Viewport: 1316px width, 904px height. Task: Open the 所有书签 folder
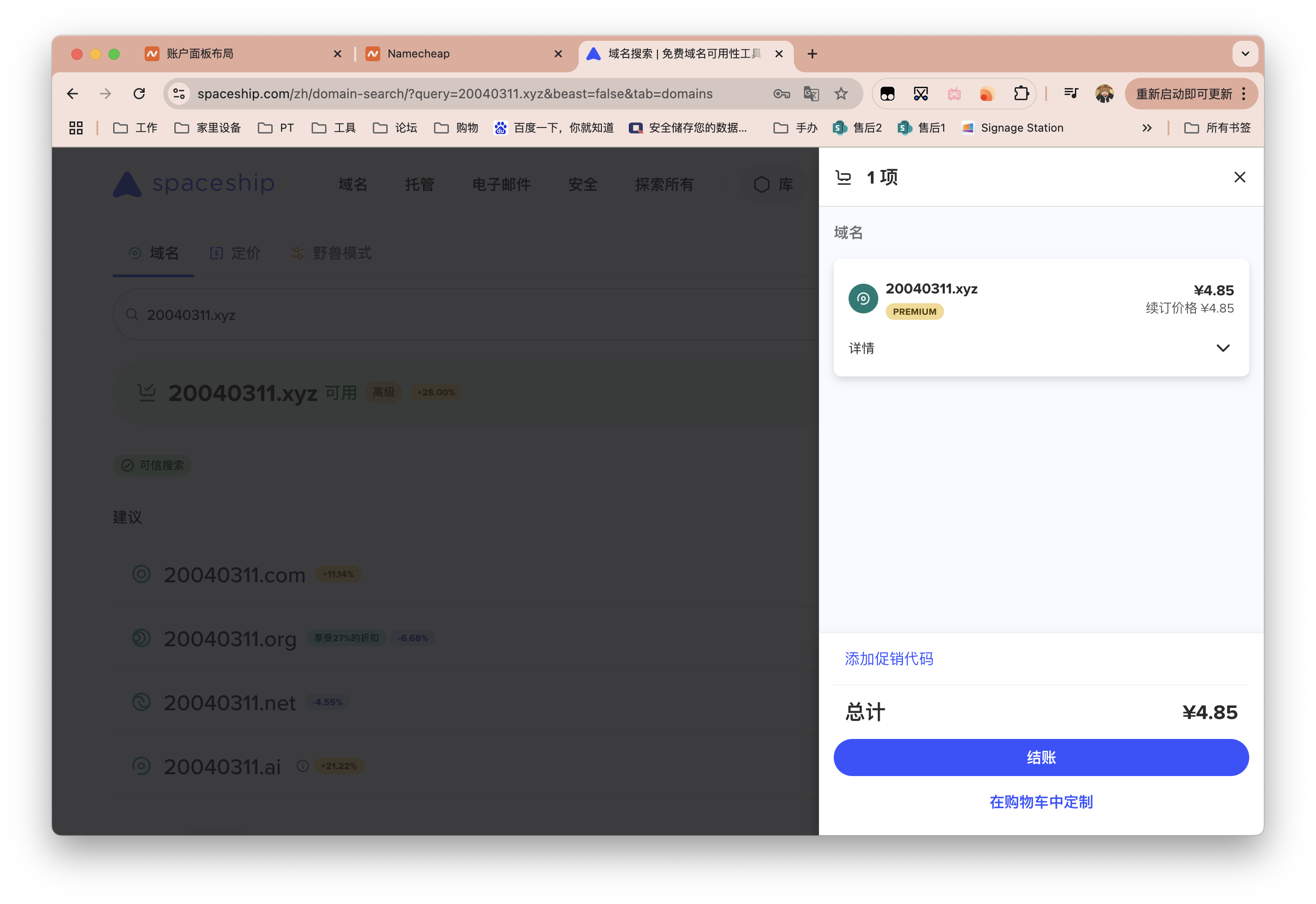[x=1217, y=128]
